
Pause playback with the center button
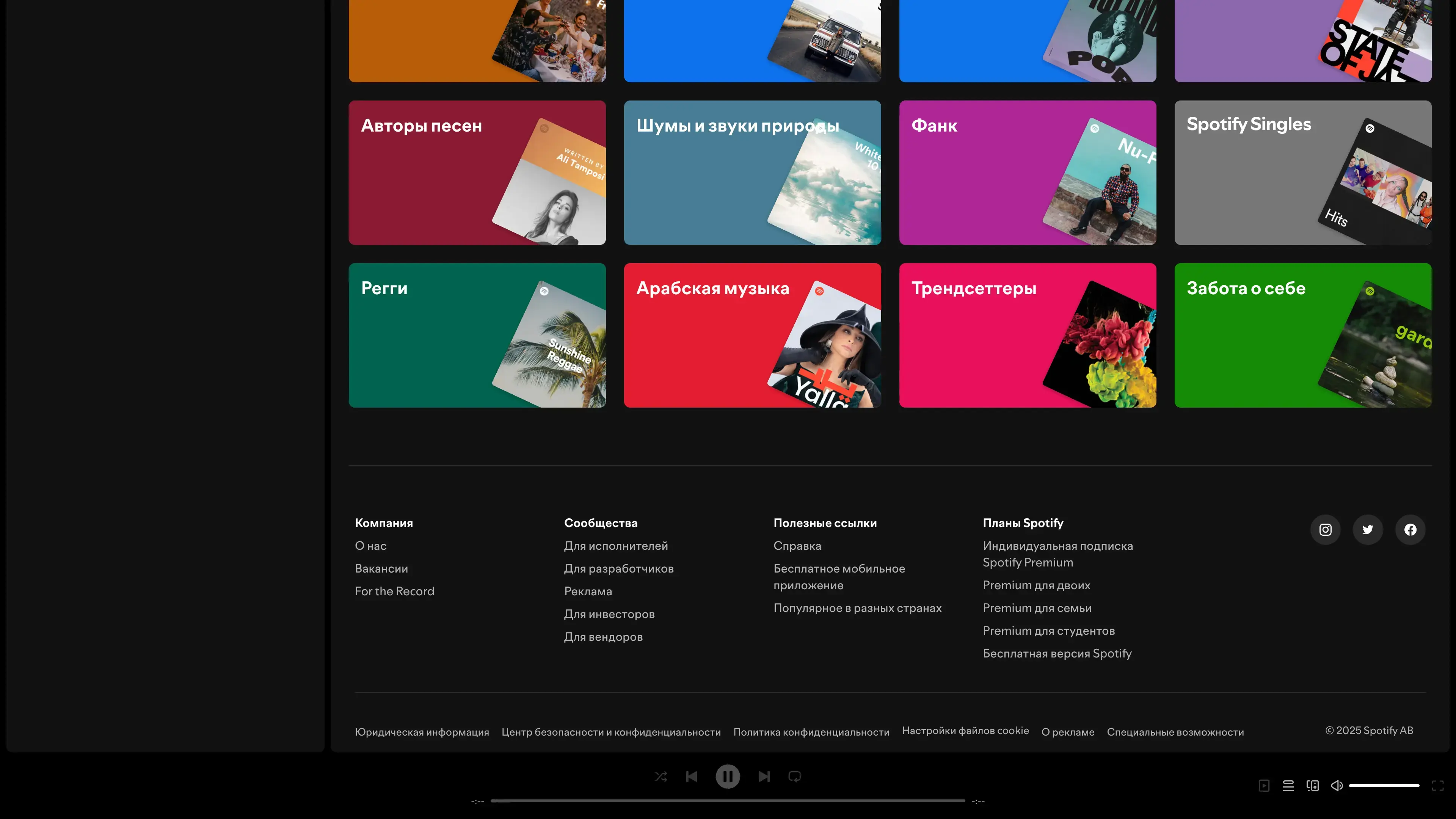[728, 777]
